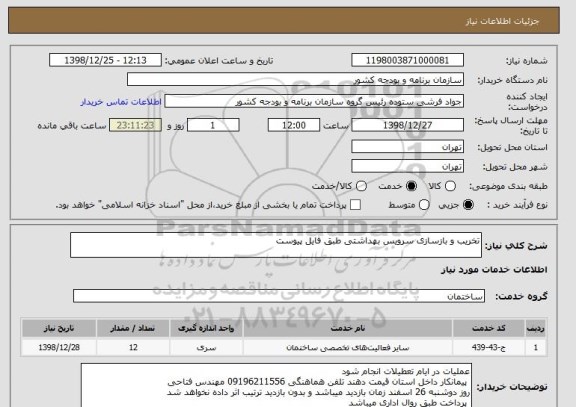Click the تاریخ نیاز column header
This screenshot has width=576, height=407.
pos(59,328)
